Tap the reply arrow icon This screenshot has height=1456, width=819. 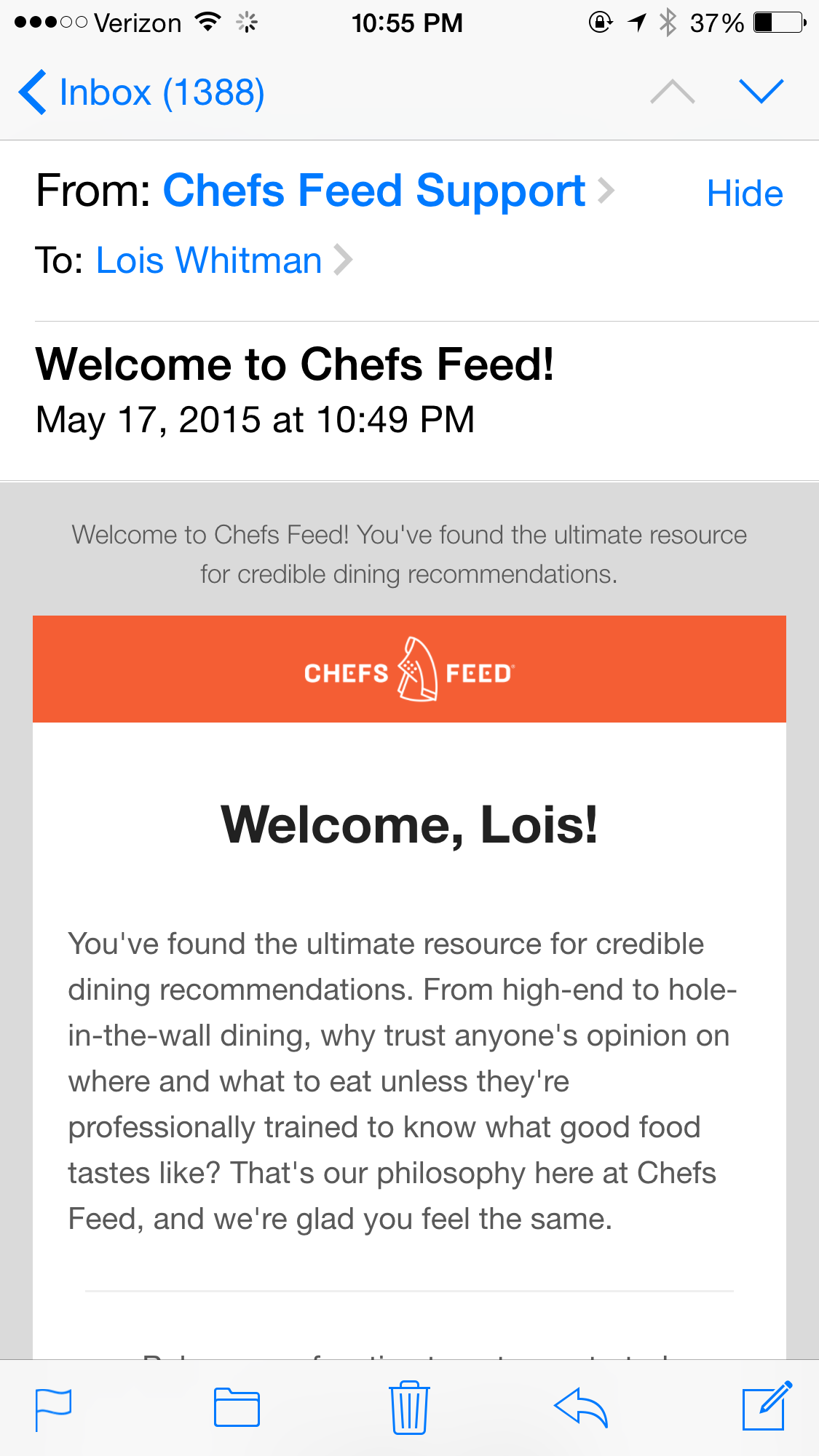tap(581, 1407)
